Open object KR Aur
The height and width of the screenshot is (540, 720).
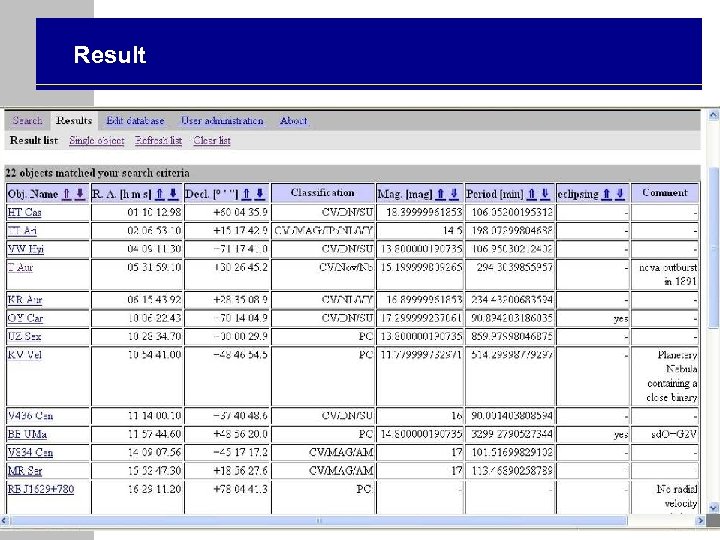(x=25, y=300)
